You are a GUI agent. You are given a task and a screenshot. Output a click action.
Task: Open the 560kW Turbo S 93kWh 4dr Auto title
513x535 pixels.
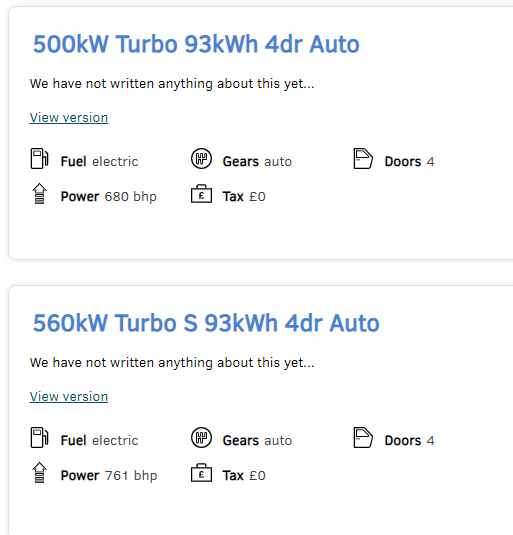pyautogui.click(x=206, y=323)
